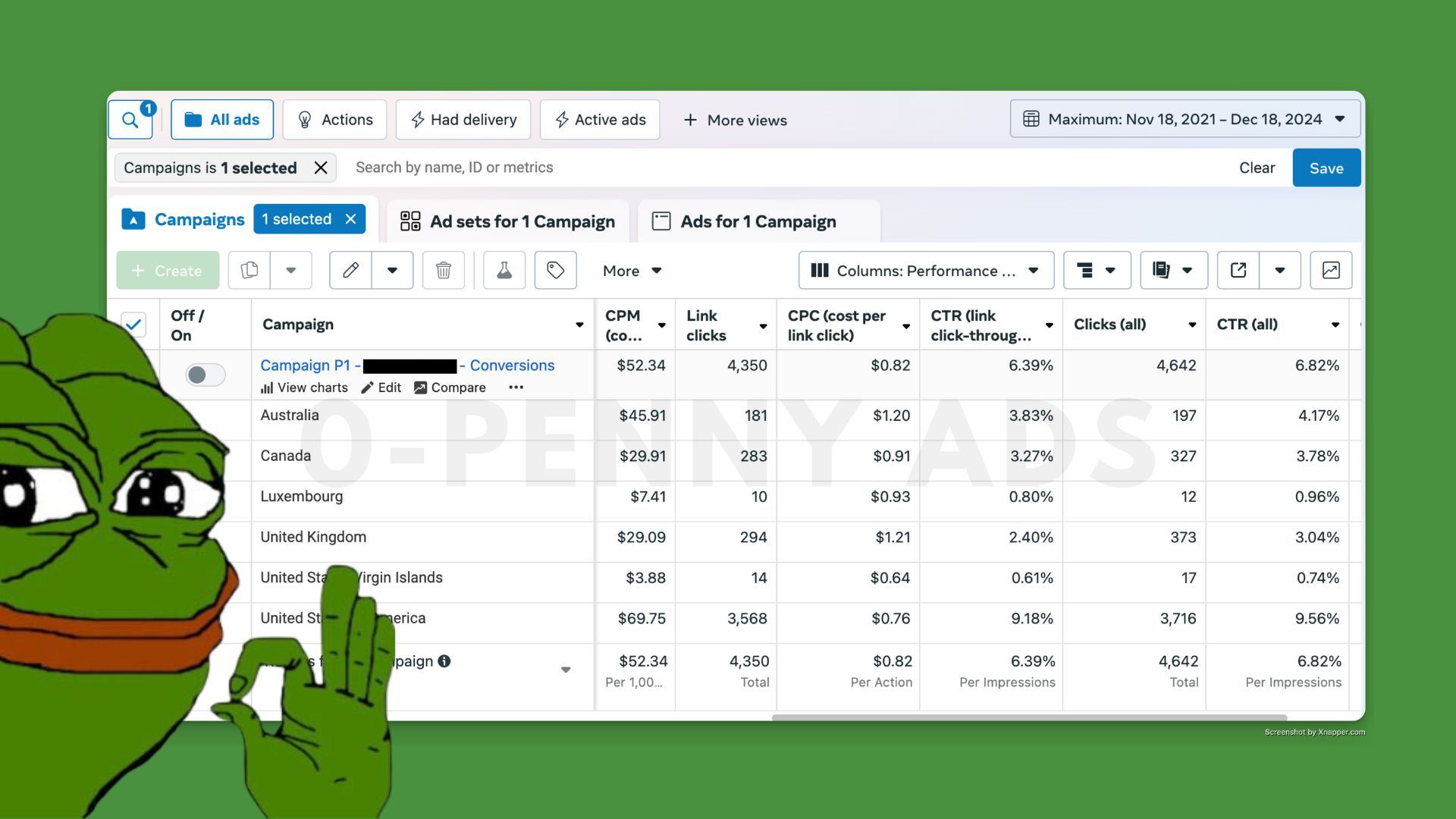Open the date range picker
The width and height of the screenshot is (1456, 819).
click(1185, 119)
